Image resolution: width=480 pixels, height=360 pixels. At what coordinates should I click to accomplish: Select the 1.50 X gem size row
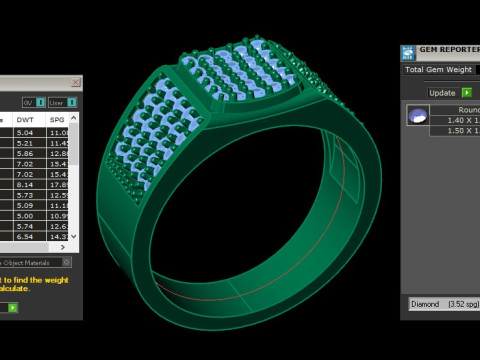click(455, 131)
